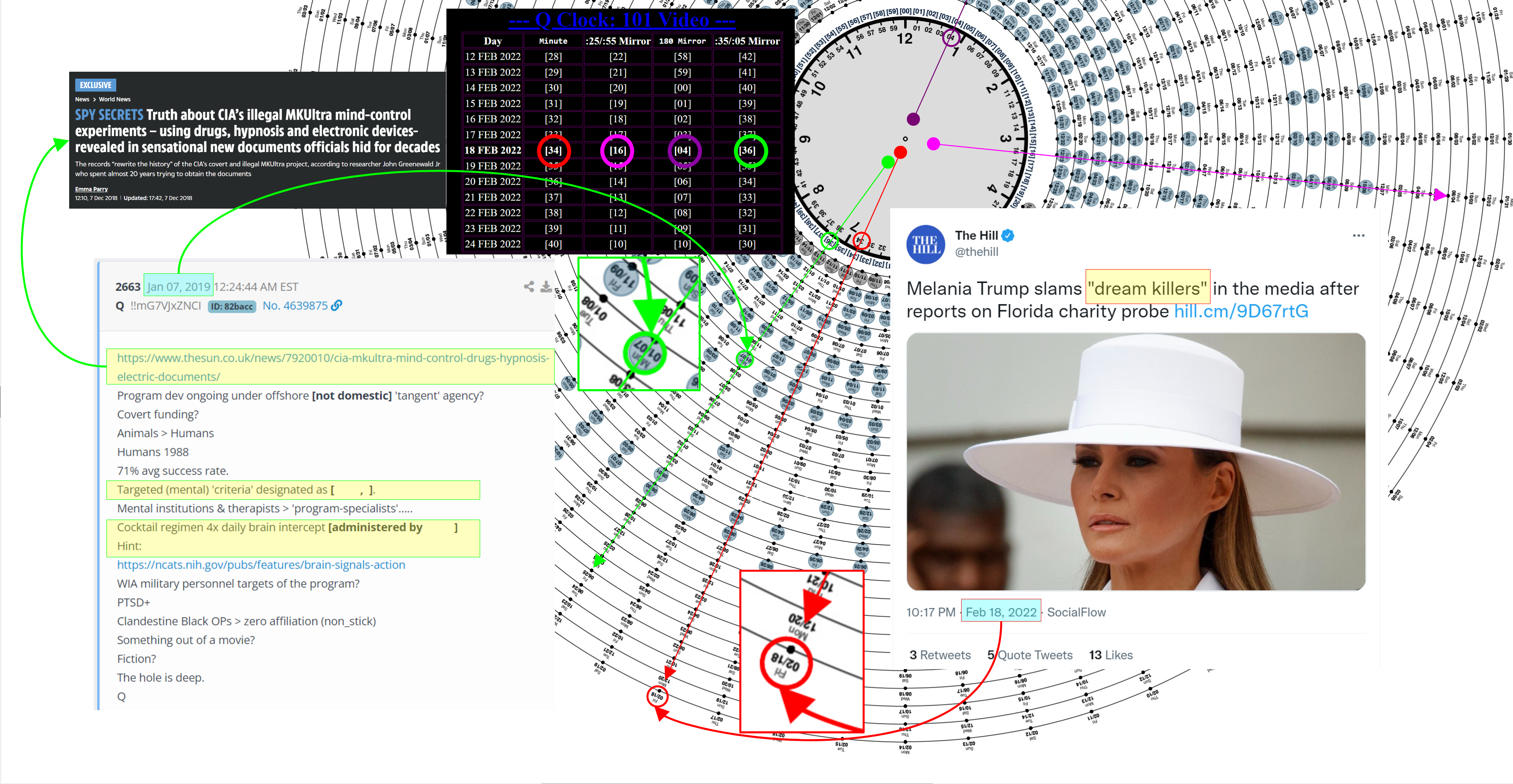Click the number 12 on the clock face
This screenshot has height=784, width=1513.
point(905,39)
